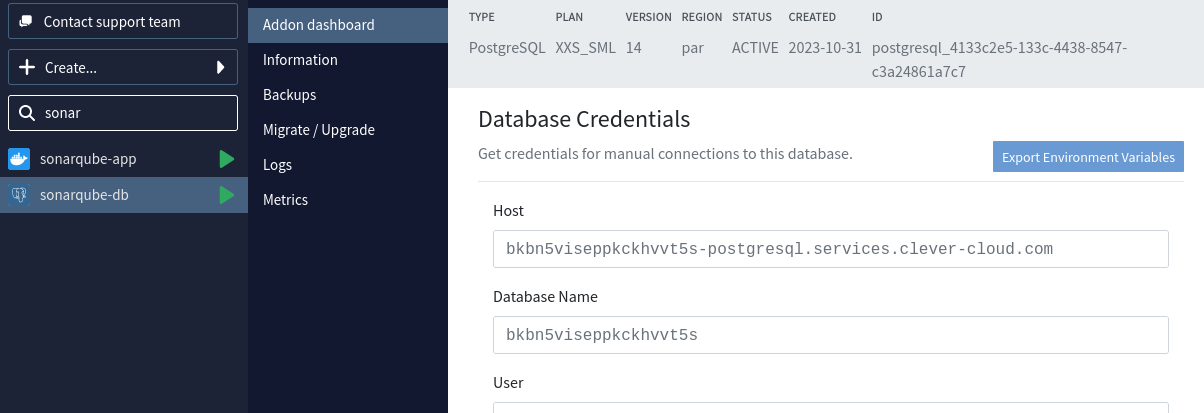Image resolution: width=1204 pixels, height=413 pixels.
Task: Click the chat icon on Contact support
Action: click(x=26, y=22)
